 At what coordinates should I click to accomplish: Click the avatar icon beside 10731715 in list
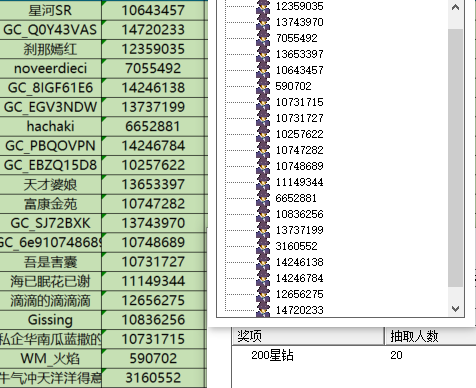pos(263,102)
